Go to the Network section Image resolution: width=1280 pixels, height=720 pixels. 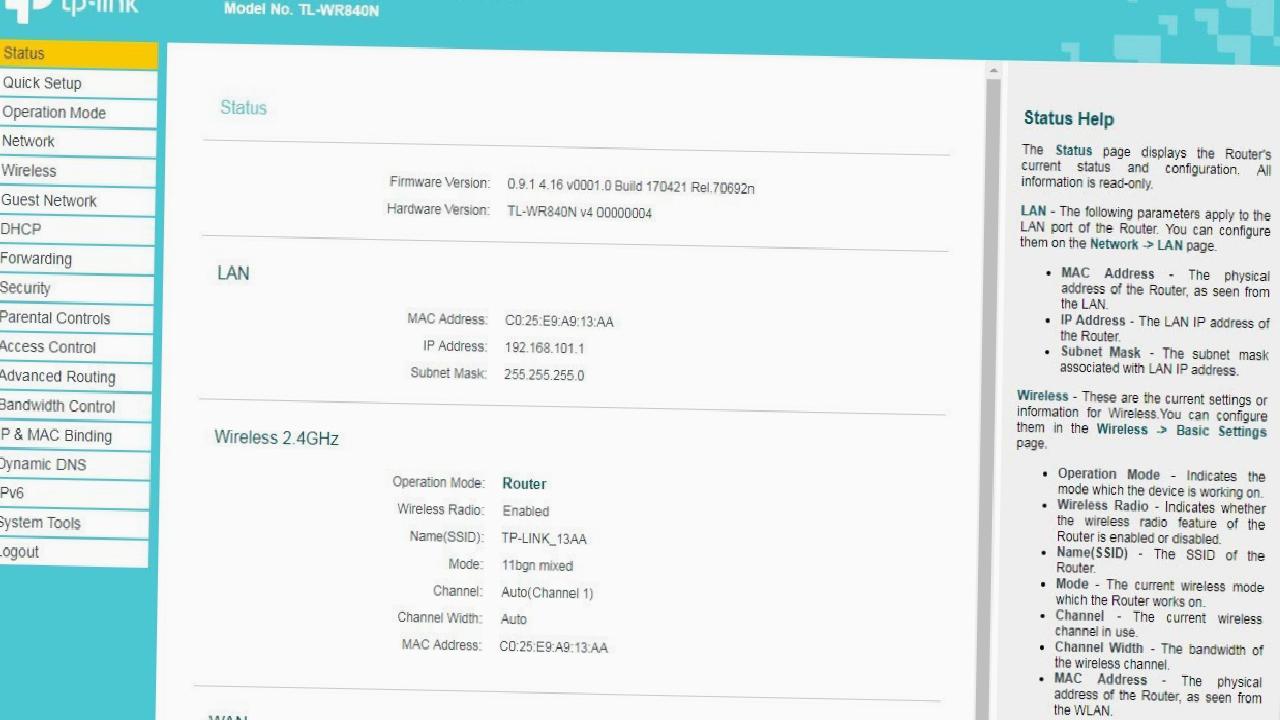click(77, 142)
